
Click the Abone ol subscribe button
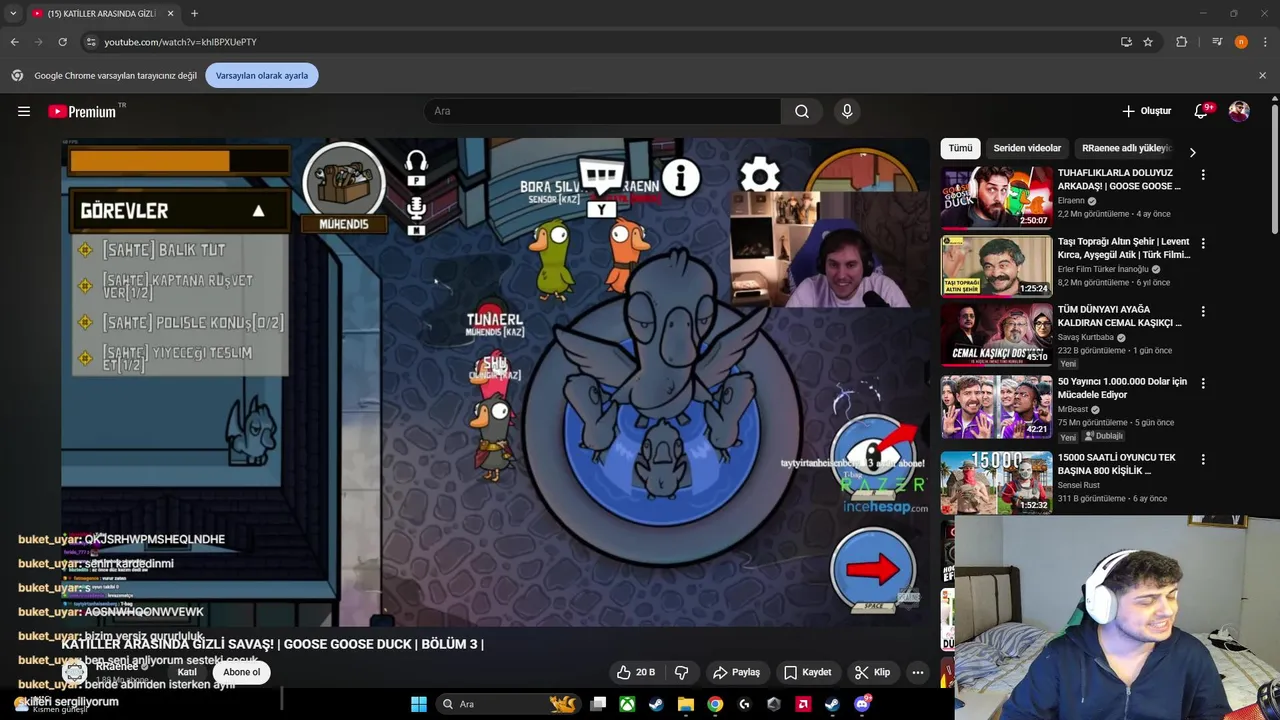(x=242, y=672)
